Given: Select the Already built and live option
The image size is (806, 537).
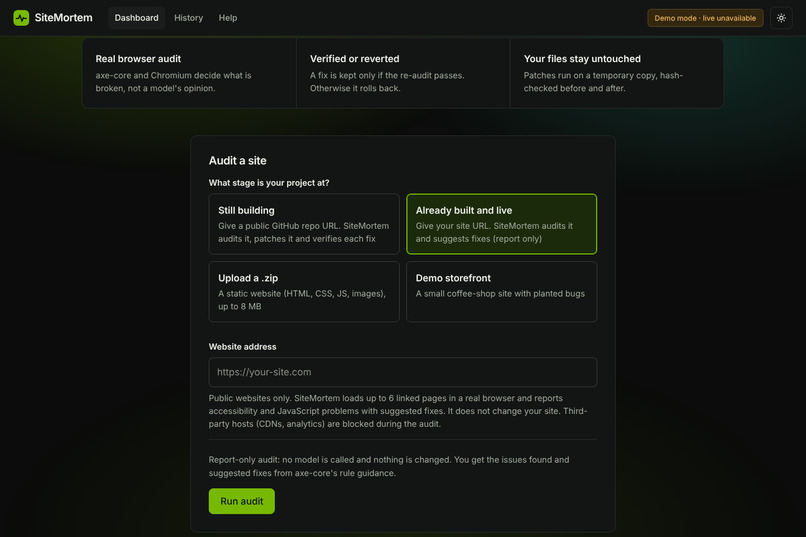Looking at the screenshot, I should [501, 224].
